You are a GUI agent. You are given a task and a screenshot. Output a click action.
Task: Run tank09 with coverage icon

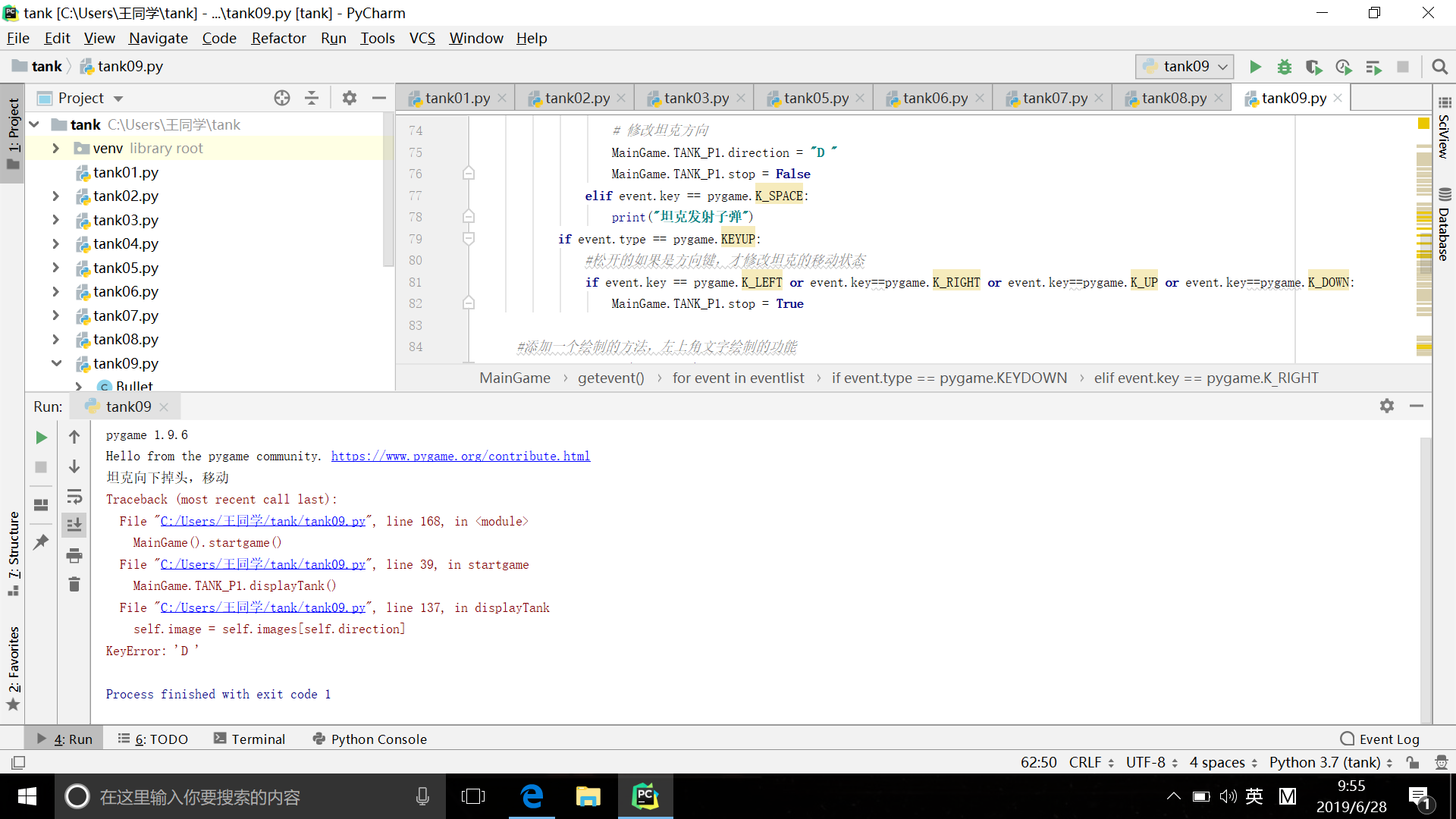1313,67
